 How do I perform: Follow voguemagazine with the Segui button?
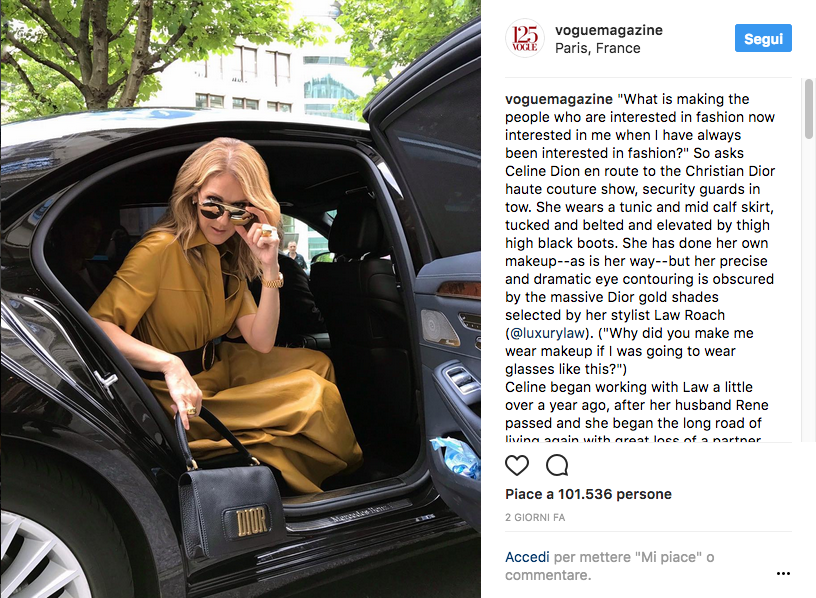763,38
